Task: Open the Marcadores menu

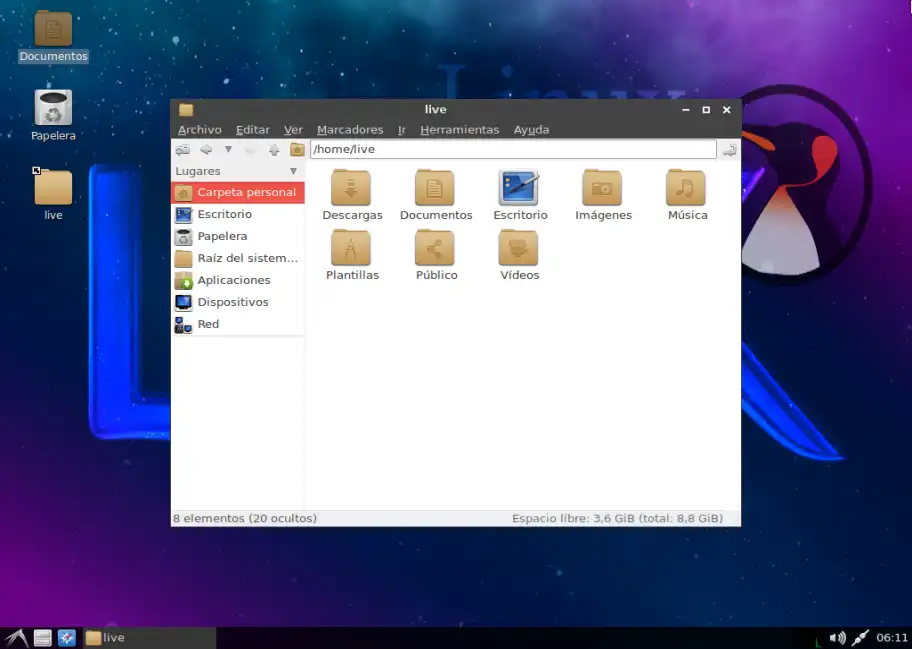Action: click(350, 130)
